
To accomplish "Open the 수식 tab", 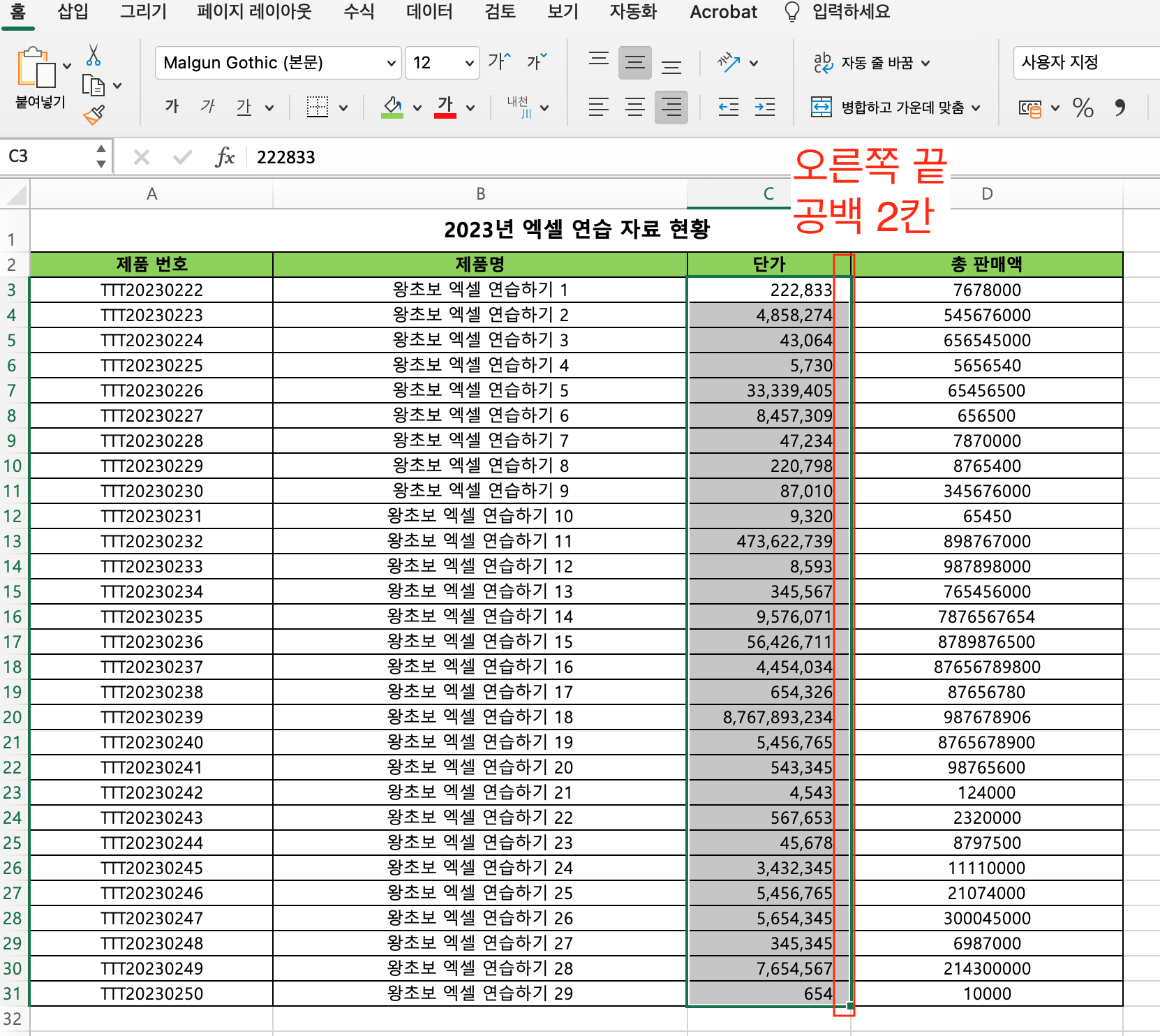I will pos(359,12).
